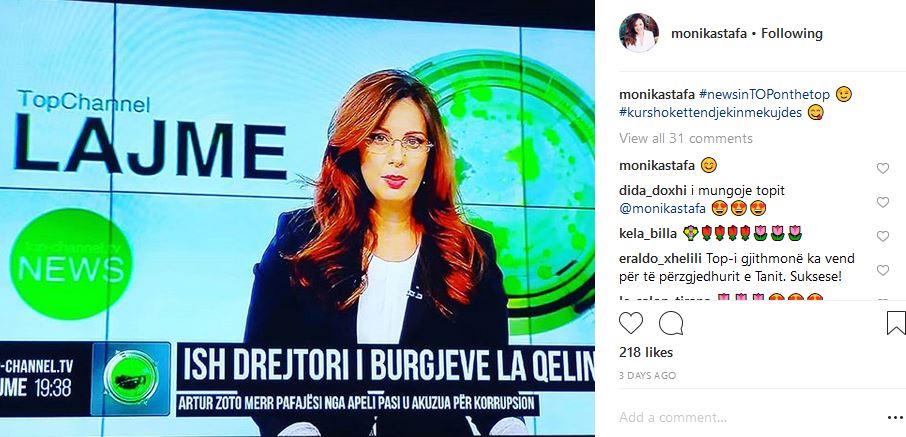
Task: Like kela_billa's flowers comment
Action: pyautogui.click(x=882, y=236)
